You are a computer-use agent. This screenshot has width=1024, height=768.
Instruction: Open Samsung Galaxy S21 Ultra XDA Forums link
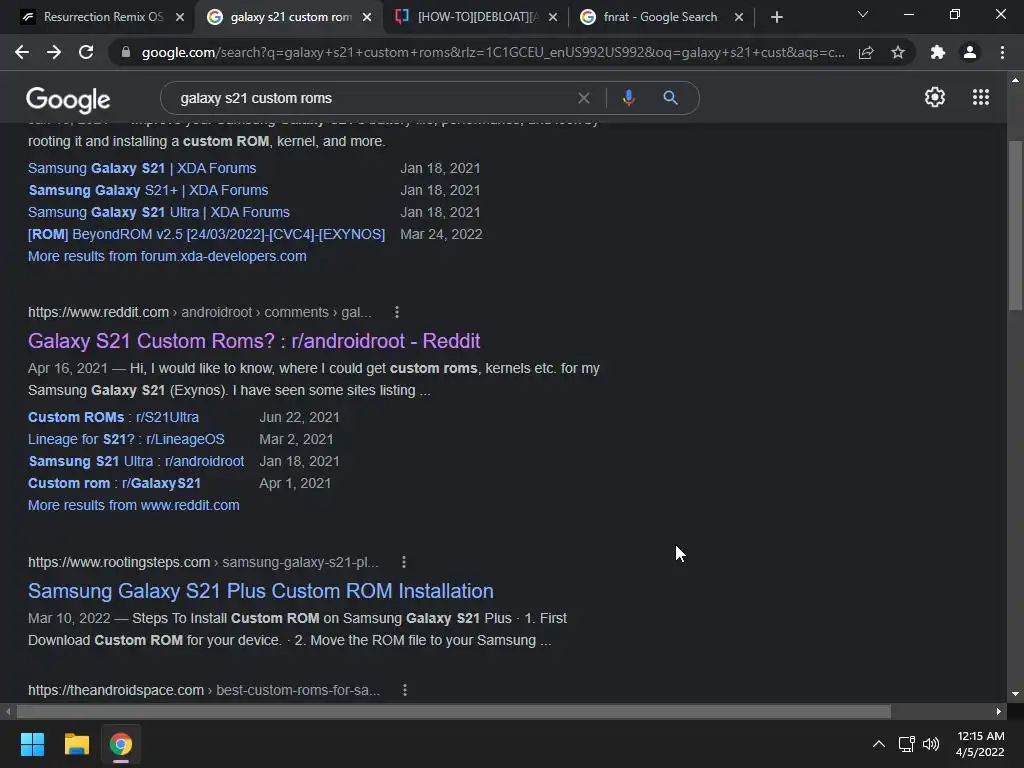point(159,212)
